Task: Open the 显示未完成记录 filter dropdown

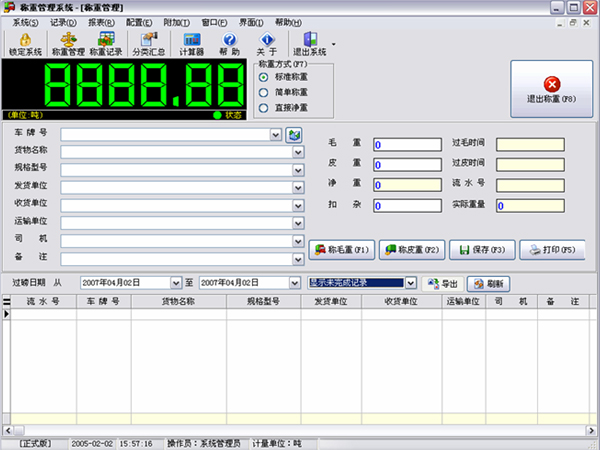Action: 410,283
